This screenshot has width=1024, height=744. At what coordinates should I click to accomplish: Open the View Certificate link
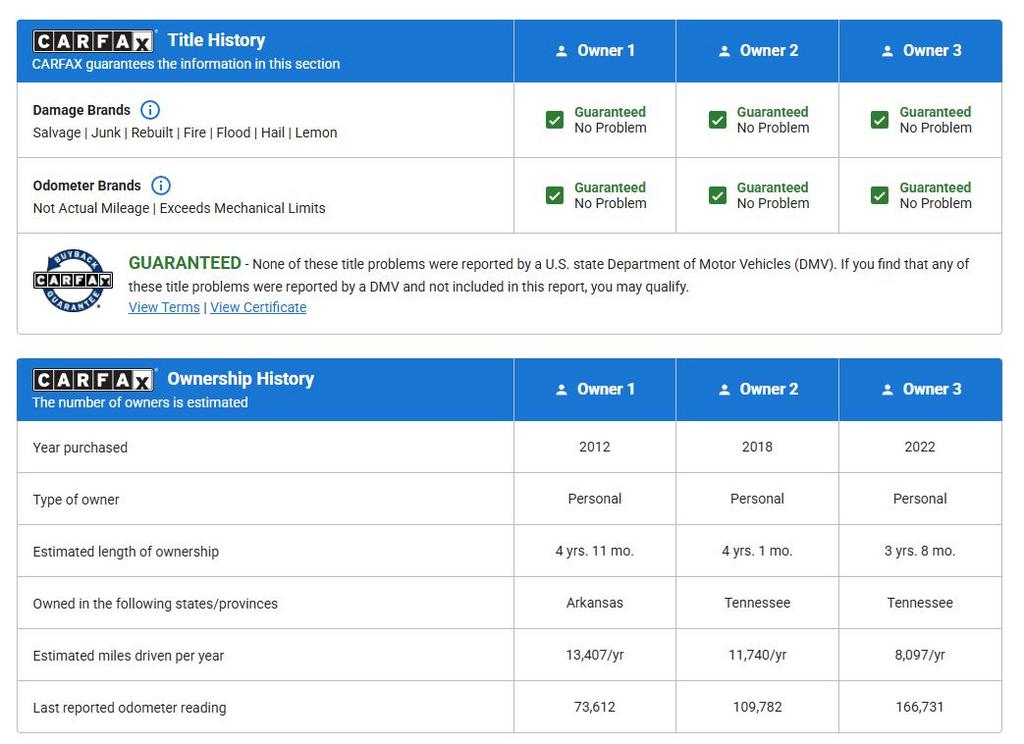(258, 307)
